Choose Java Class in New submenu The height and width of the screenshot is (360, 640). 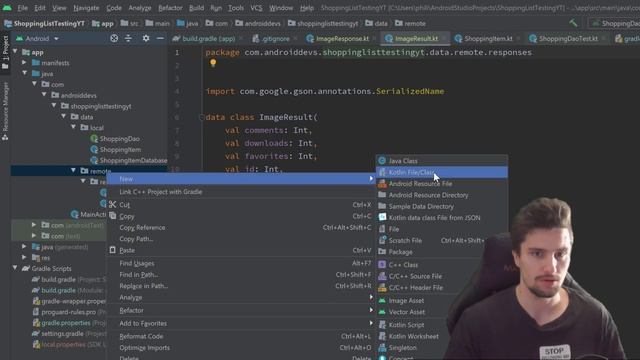[442, 161]
